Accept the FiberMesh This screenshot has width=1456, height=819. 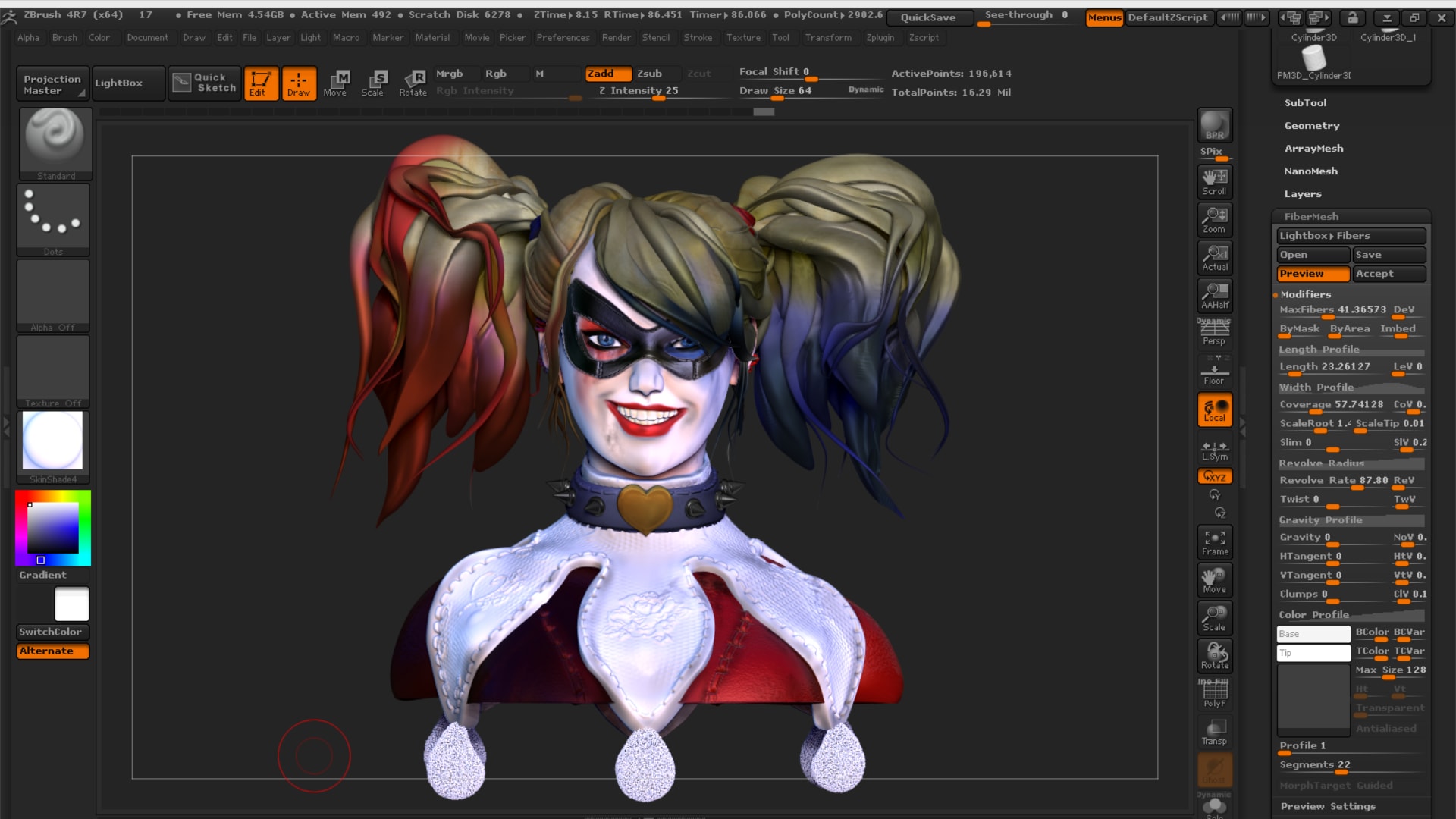click(x=1389, y=274)
